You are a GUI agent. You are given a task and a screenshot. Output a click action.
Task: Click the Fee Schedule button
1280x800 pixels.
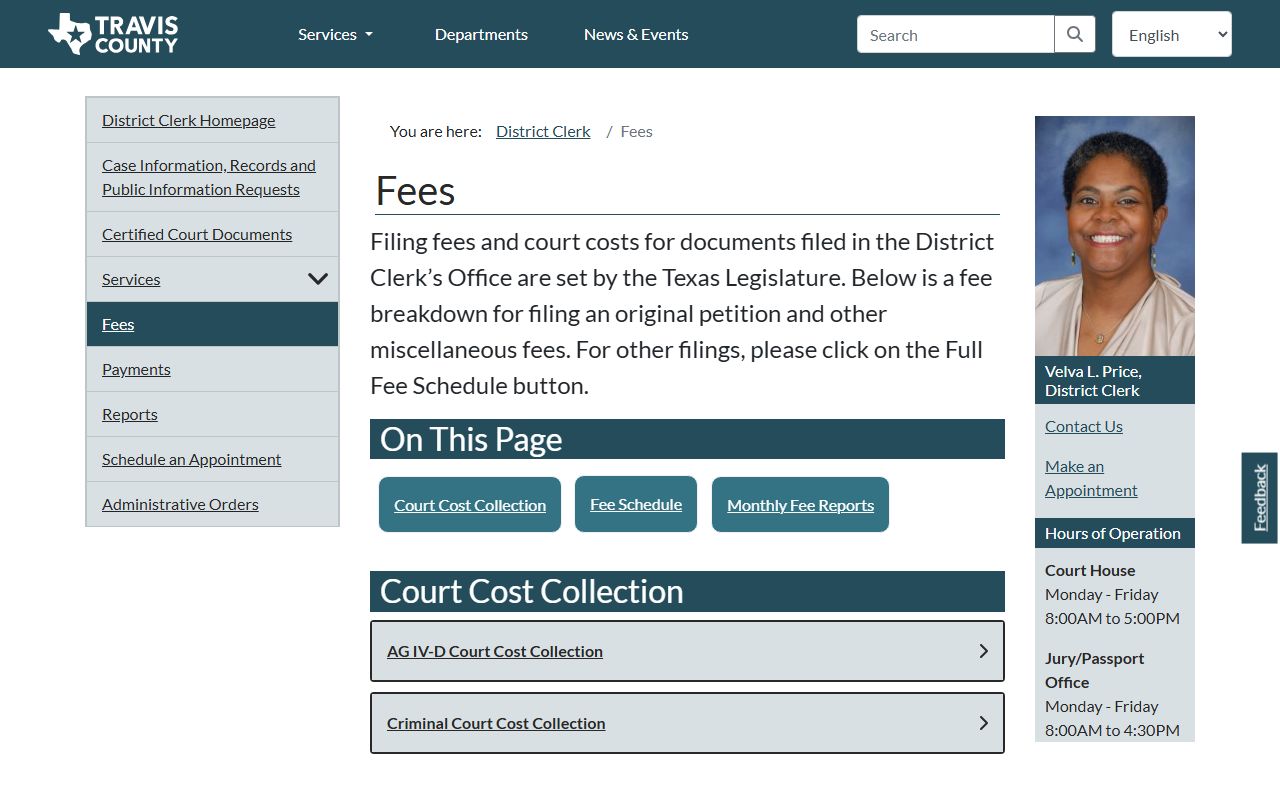click(636, 504)
